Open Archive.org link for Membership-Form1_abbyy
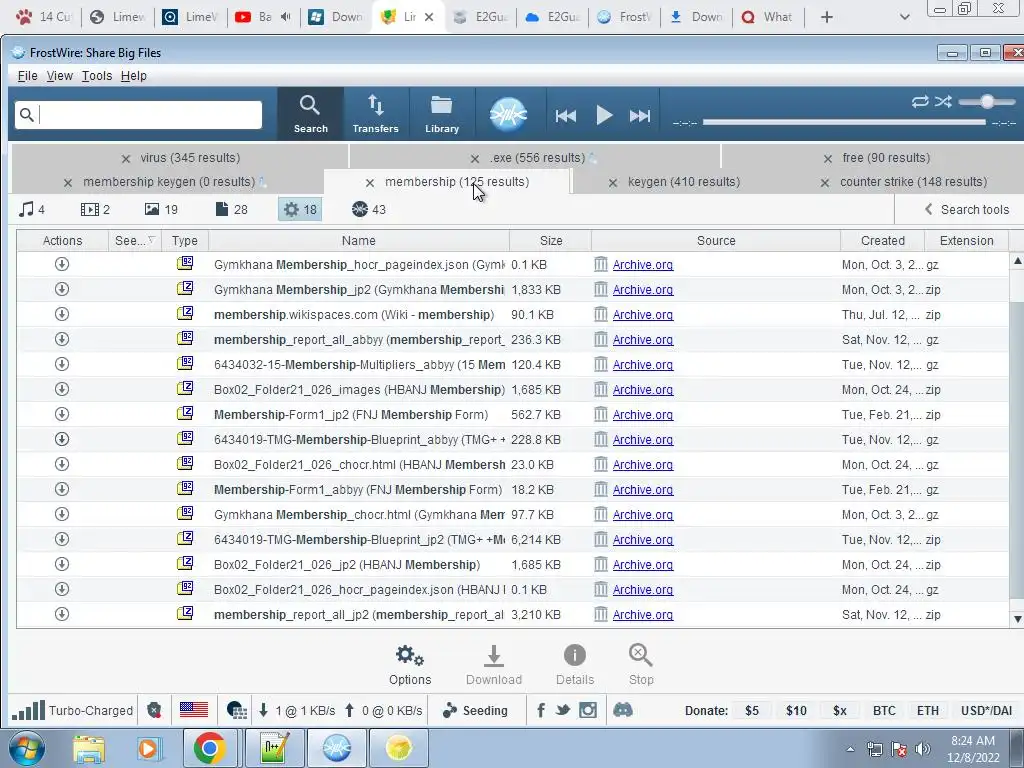Viewport: 1024px width, 768px height. click(643, 490)
